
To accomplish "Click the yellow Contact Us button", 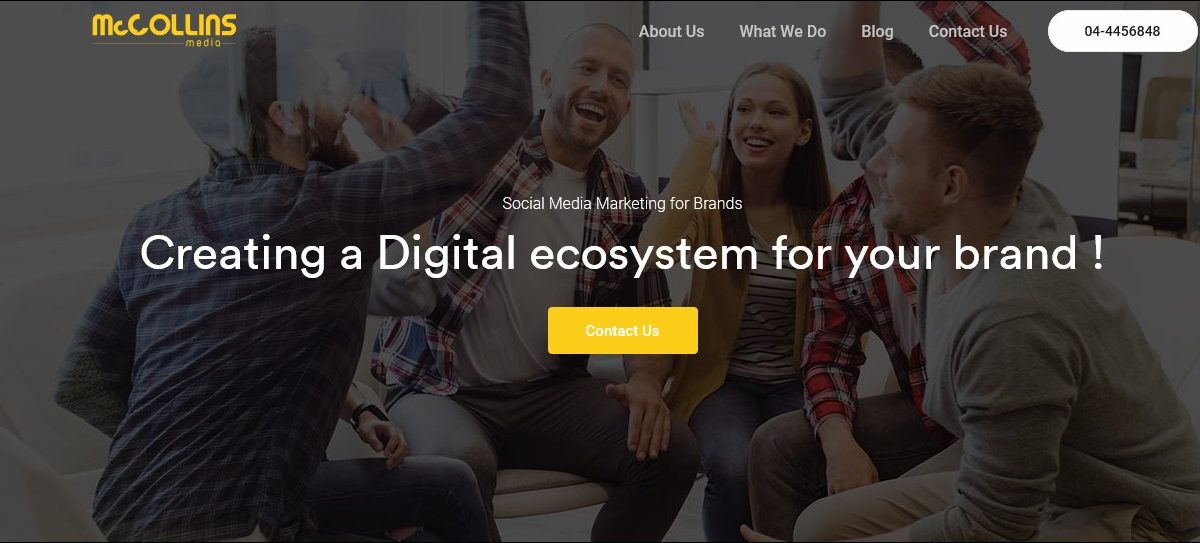I will (622, 331).
